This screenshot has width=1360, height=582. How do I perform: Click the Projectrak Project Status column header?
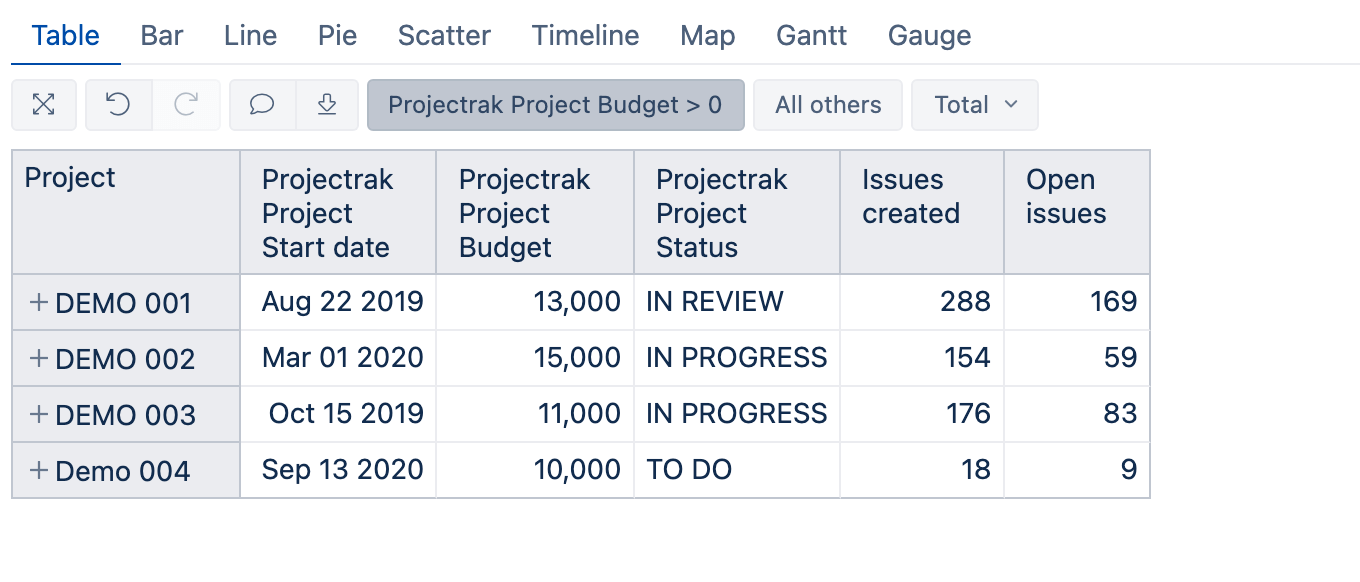[737, 212]
